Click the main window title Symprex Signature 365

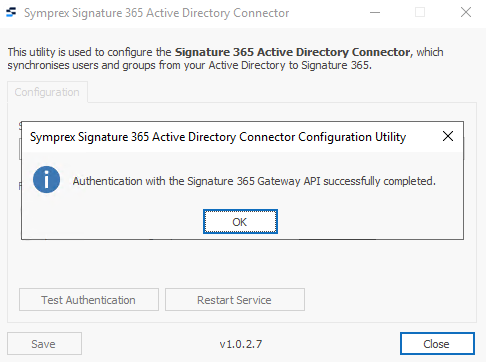point(156,13)
